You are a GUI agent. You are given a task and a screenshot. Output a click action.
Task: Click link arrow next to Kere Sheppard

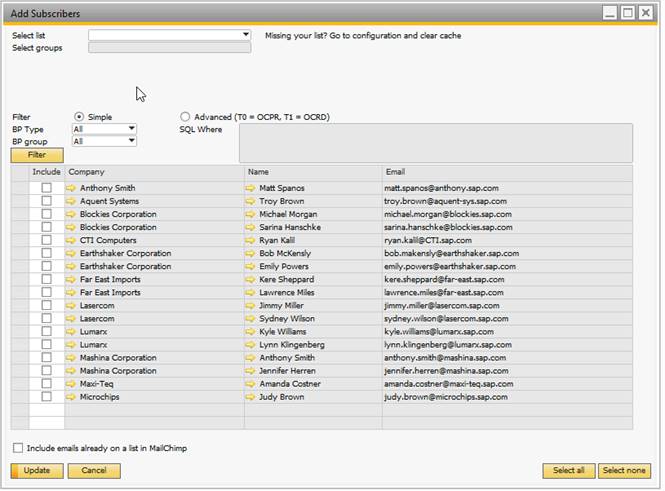[251, 279]
